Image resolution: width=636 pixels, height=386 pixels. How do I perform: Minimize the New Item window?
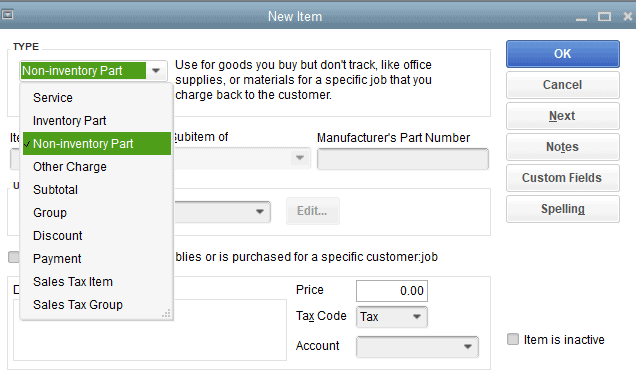[581, 18]
